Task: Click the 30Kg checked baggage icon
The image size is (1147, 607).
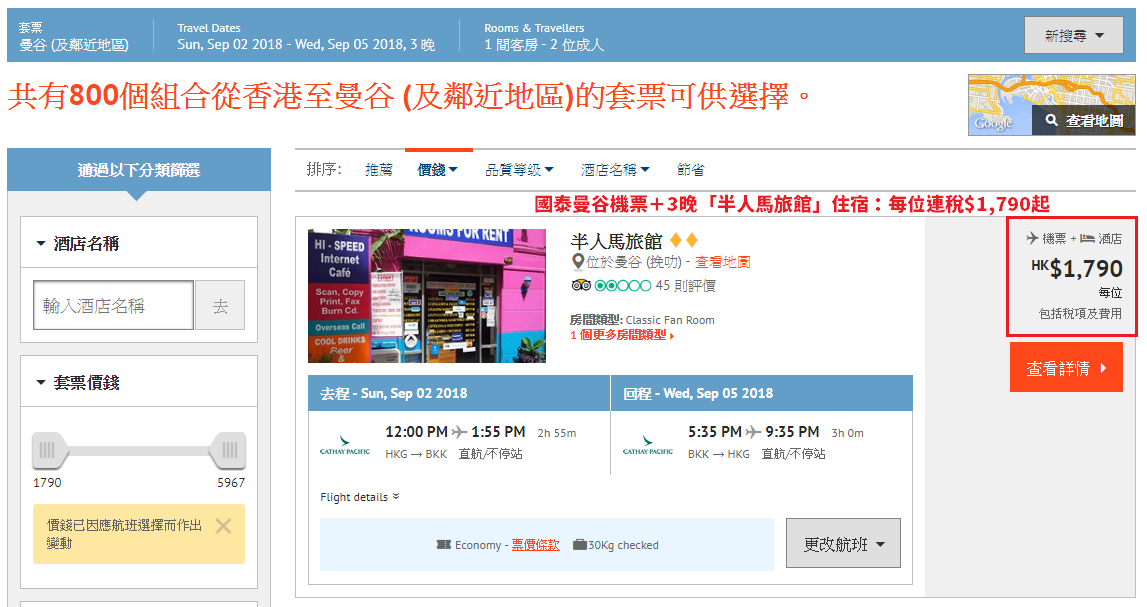Action: click(x=579, y=545)
